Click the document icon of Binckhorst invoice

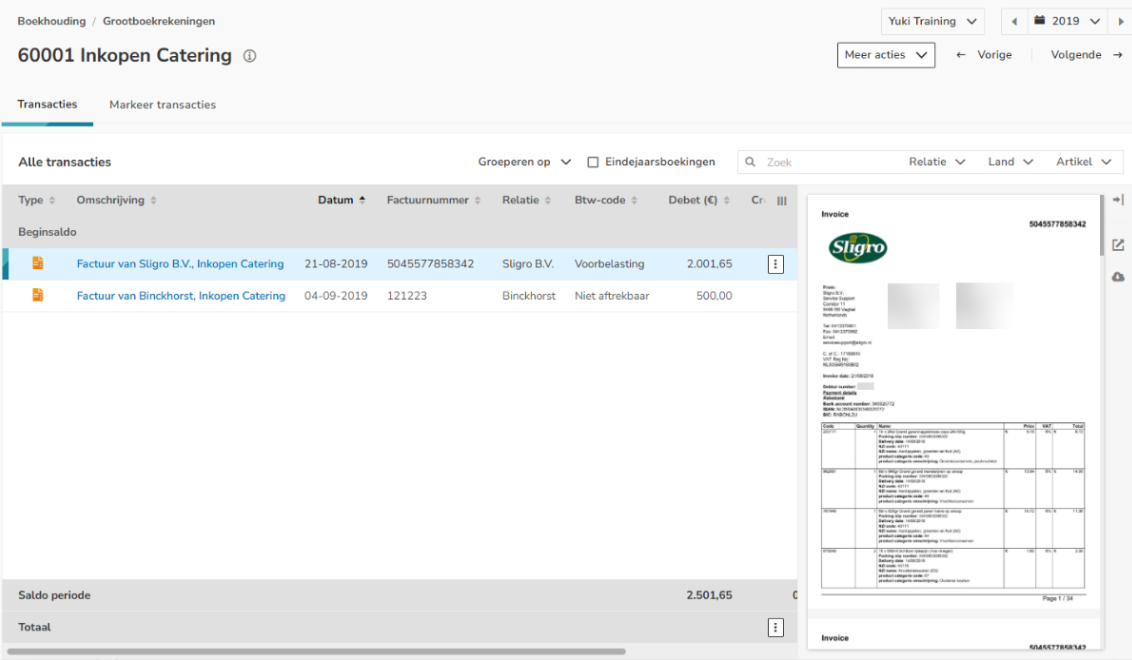tap(38, 295)
